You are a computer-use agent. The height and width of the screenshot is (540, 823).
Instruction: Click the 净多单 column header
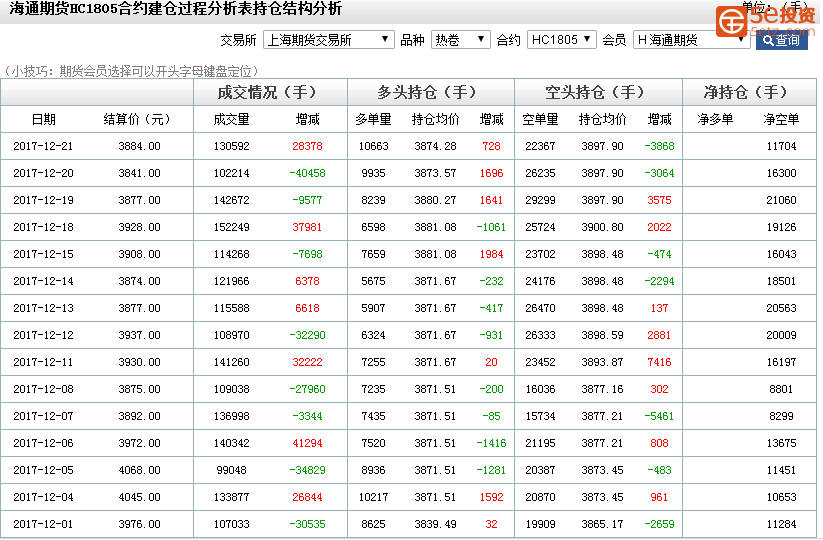(715, 120)
